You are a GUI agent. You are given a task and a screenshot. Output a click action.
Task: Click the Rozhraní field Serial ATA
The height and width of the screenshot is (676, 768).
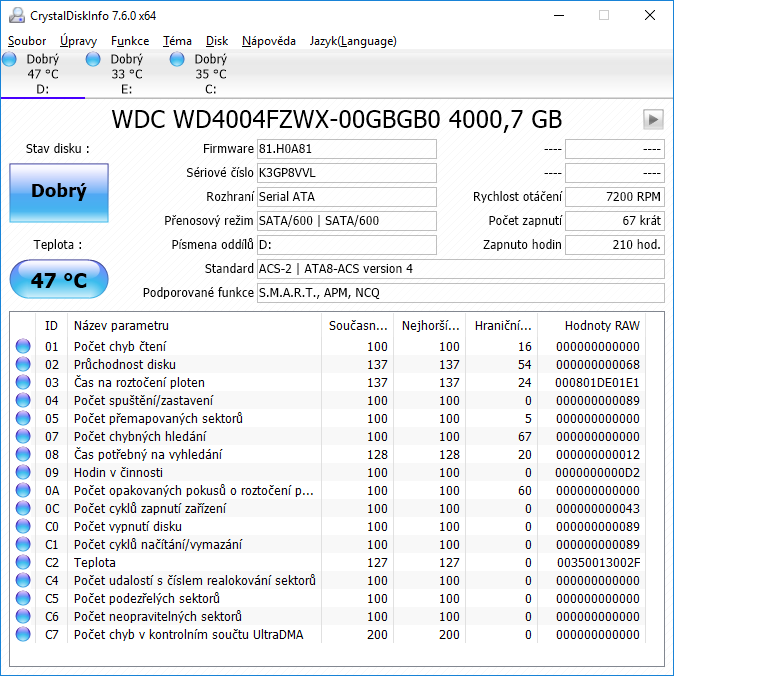point(347,197)
